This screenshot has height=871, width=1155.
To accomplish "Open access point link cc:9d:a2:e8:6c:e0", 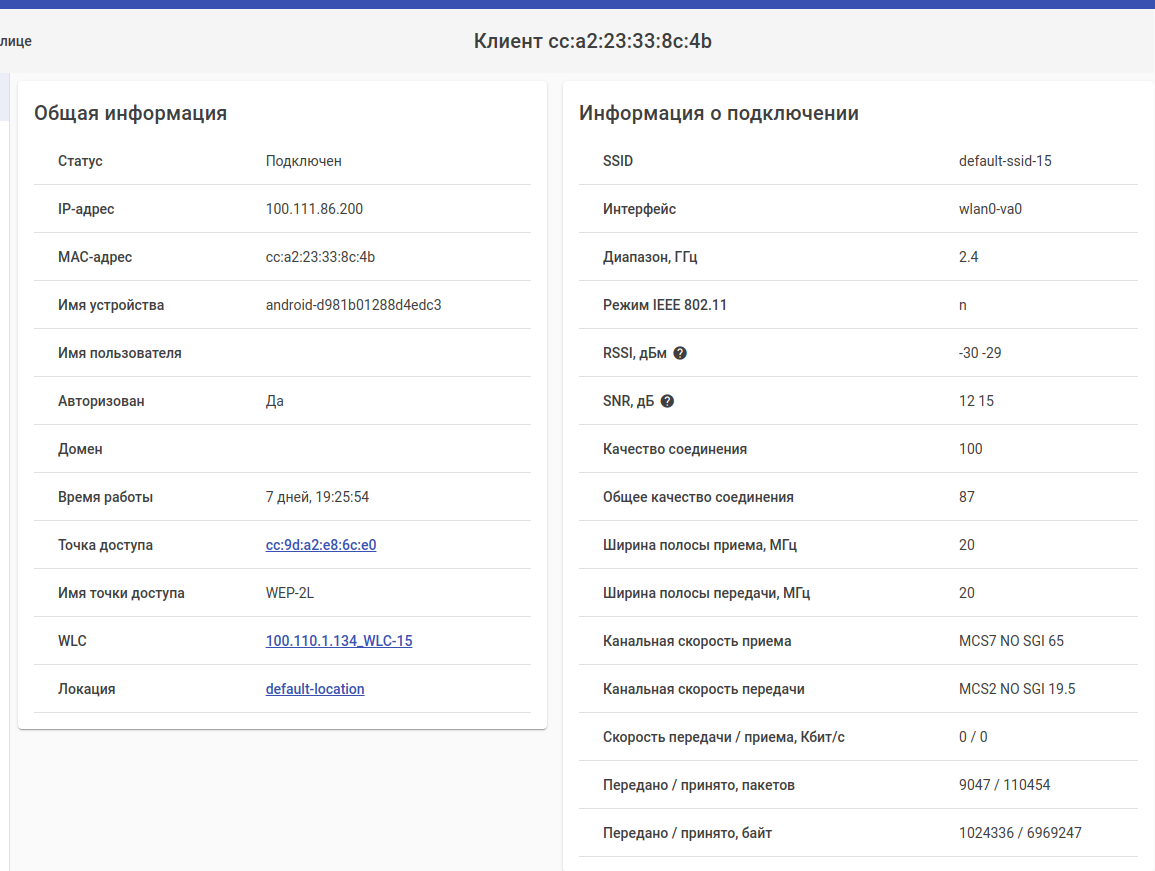I will pos(320,545).
